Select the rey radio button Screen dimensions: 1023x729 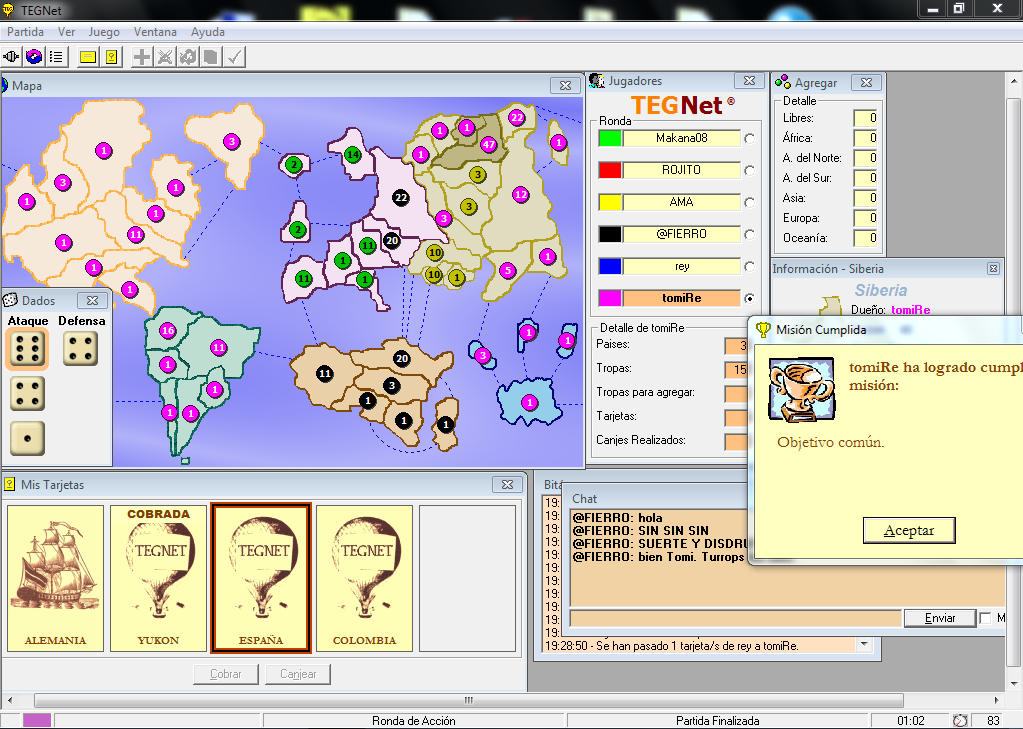(750, 266)
